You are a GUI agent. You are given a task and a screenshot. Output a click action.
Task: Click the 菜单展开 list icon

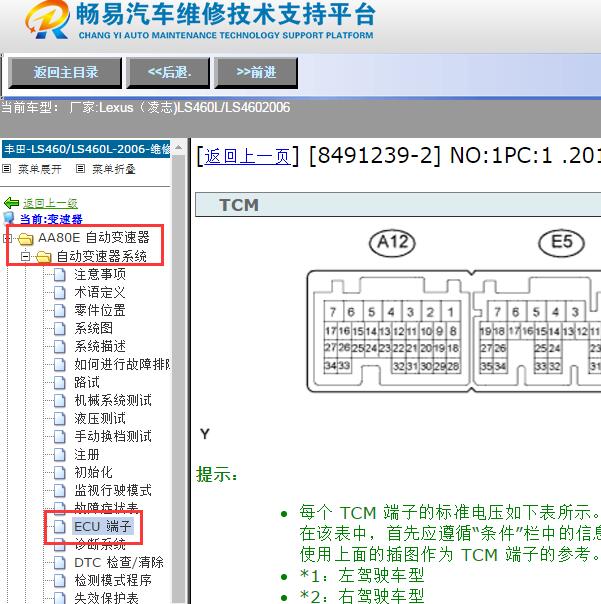7,169
